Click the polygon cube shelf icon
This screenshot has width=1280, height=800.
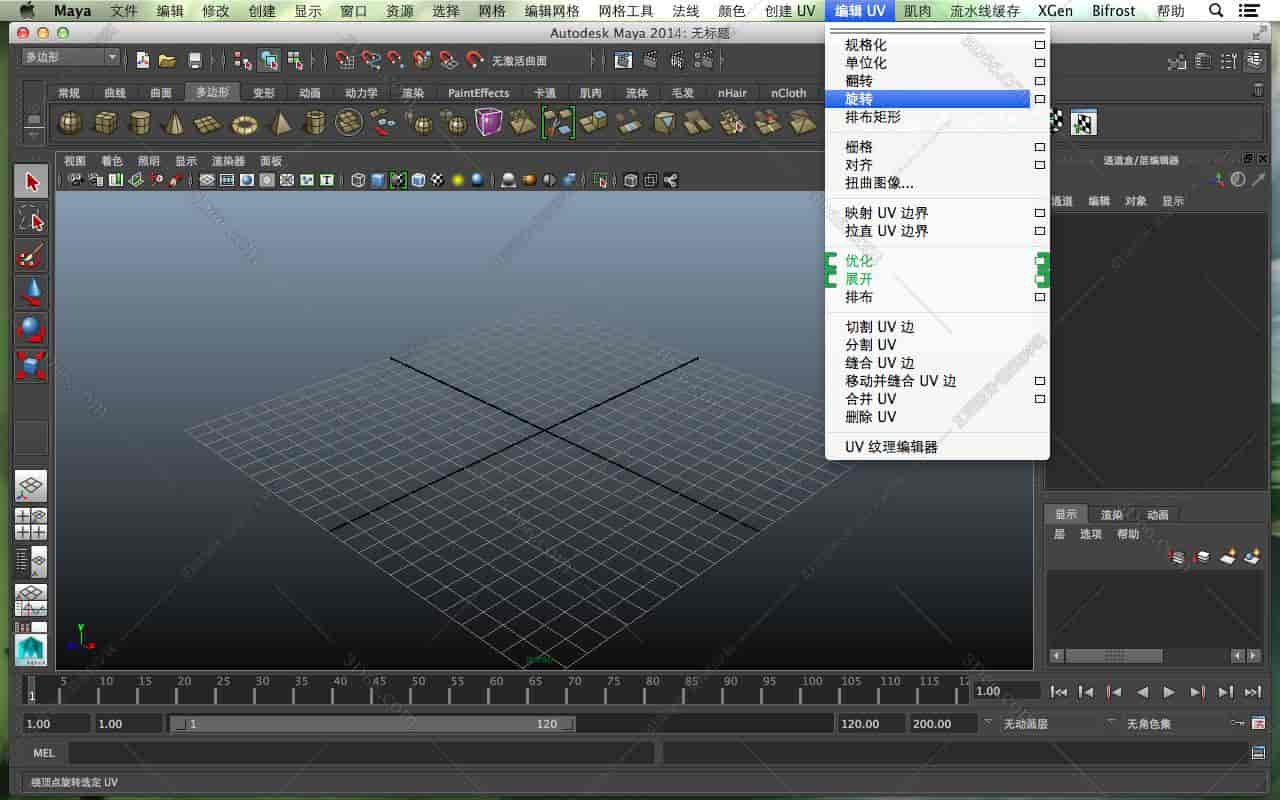105,123
